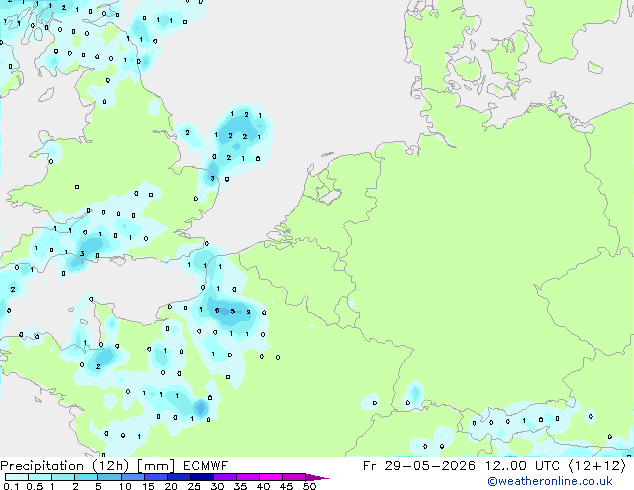Select the 30–35 mm violet legend box
The height and width of the screenshot is (490, 634).
click(224, 477)
